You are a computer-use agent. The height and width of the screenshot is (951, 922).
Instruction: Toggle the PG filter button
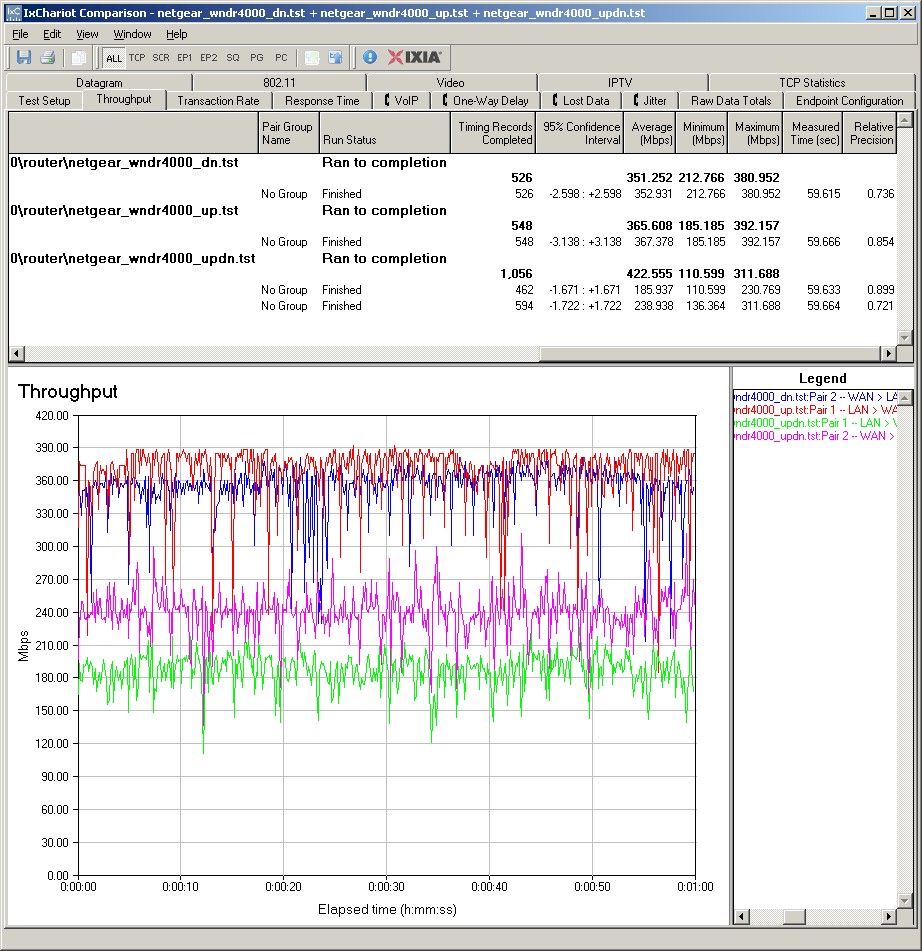(x=257, y=58)
